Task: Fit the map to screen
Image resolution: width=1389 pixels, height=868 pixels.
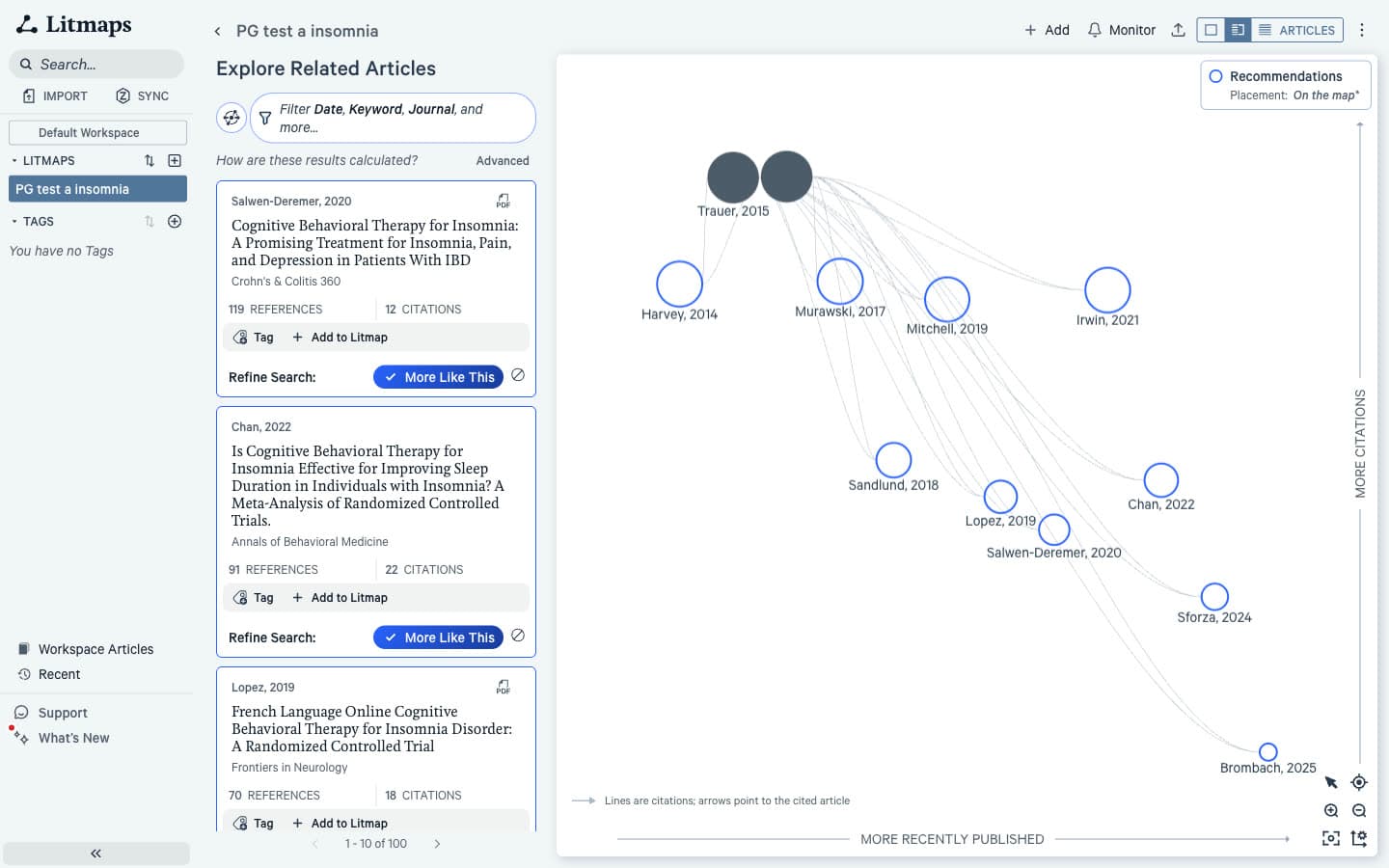Action: (x=1331, y=838)
